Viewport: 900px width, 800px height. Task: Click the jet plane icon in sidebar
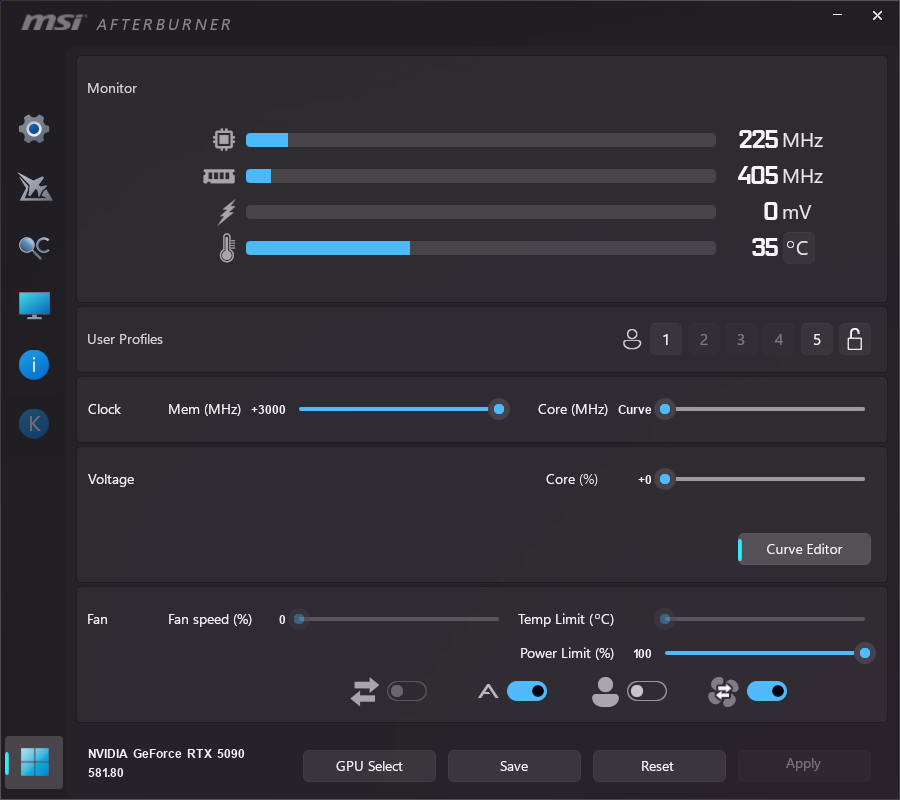34,187
